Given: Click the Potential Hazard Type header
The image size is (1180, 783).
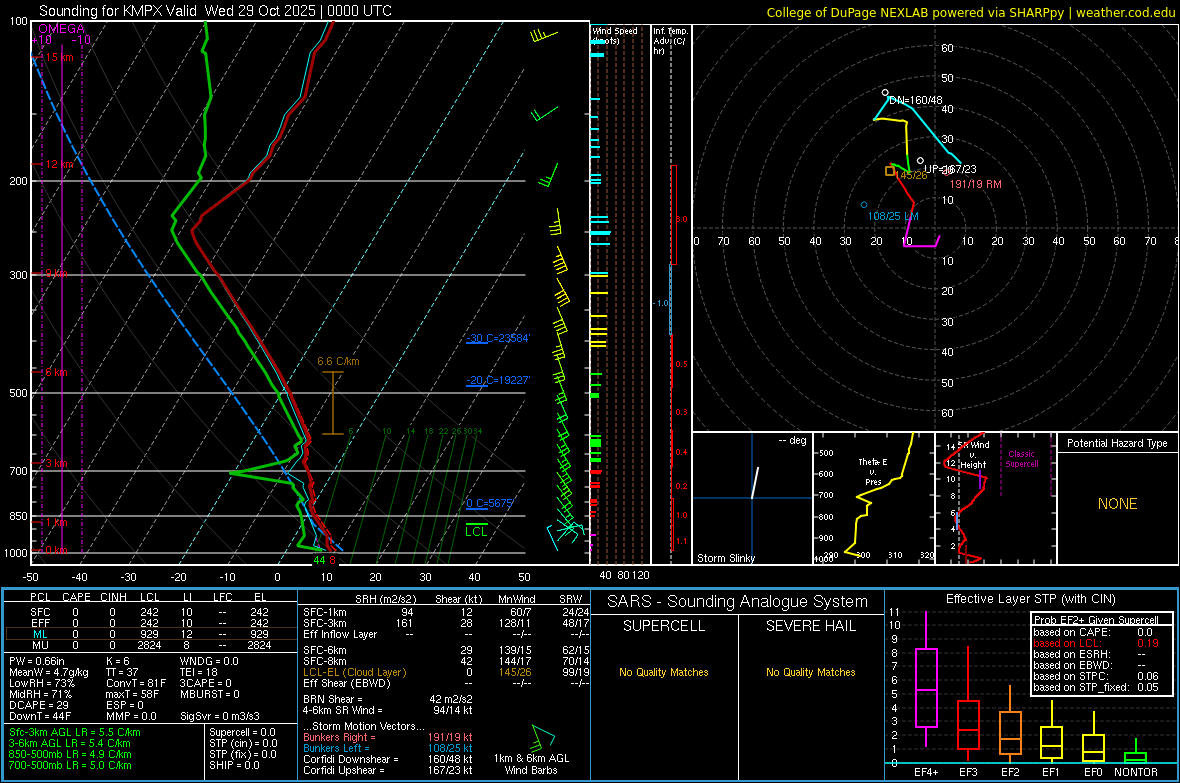Looking at the screenshot, I should [x=1118, y=443].
